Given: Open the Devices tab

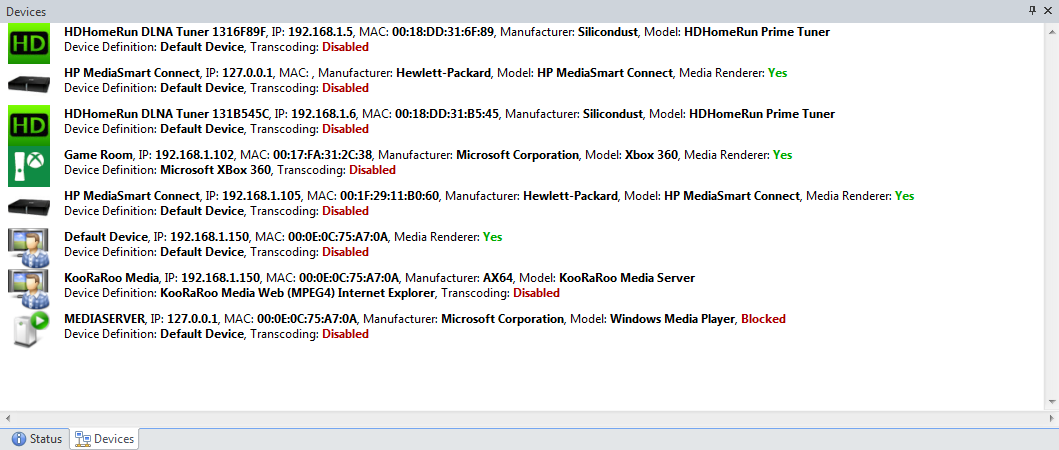Looking at the screenshot, I should 104,439.
